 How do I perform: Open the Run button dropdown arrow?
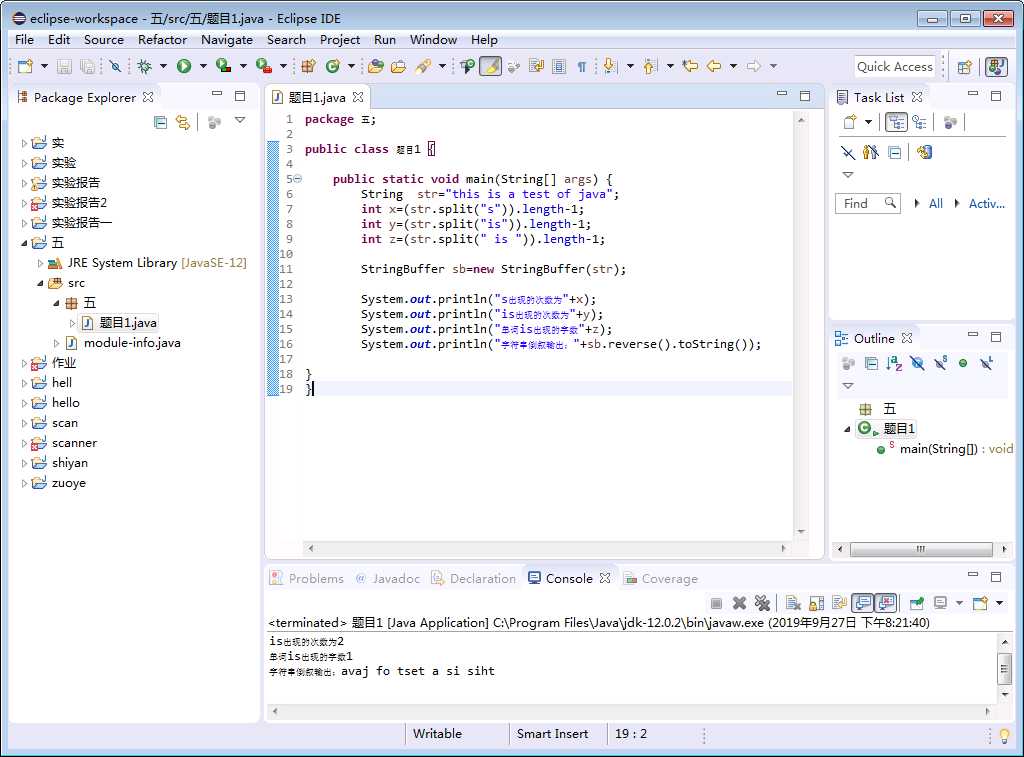tap(203, 66)
